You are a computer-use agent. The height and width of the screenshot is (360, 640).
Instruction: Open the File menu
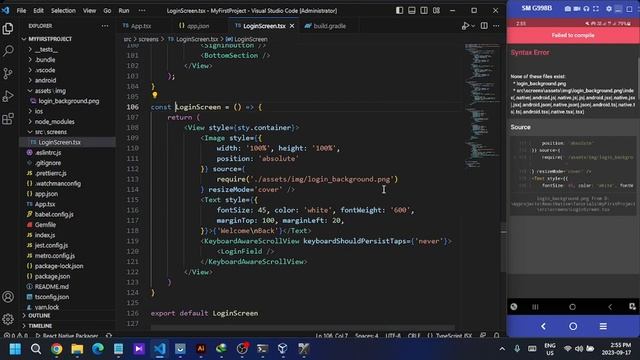(x=21, y=11)
